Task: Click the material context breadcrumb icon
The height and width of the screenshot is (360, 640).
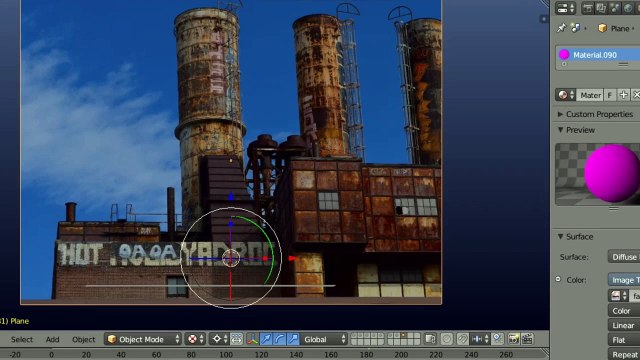Action: click(576, 28)
